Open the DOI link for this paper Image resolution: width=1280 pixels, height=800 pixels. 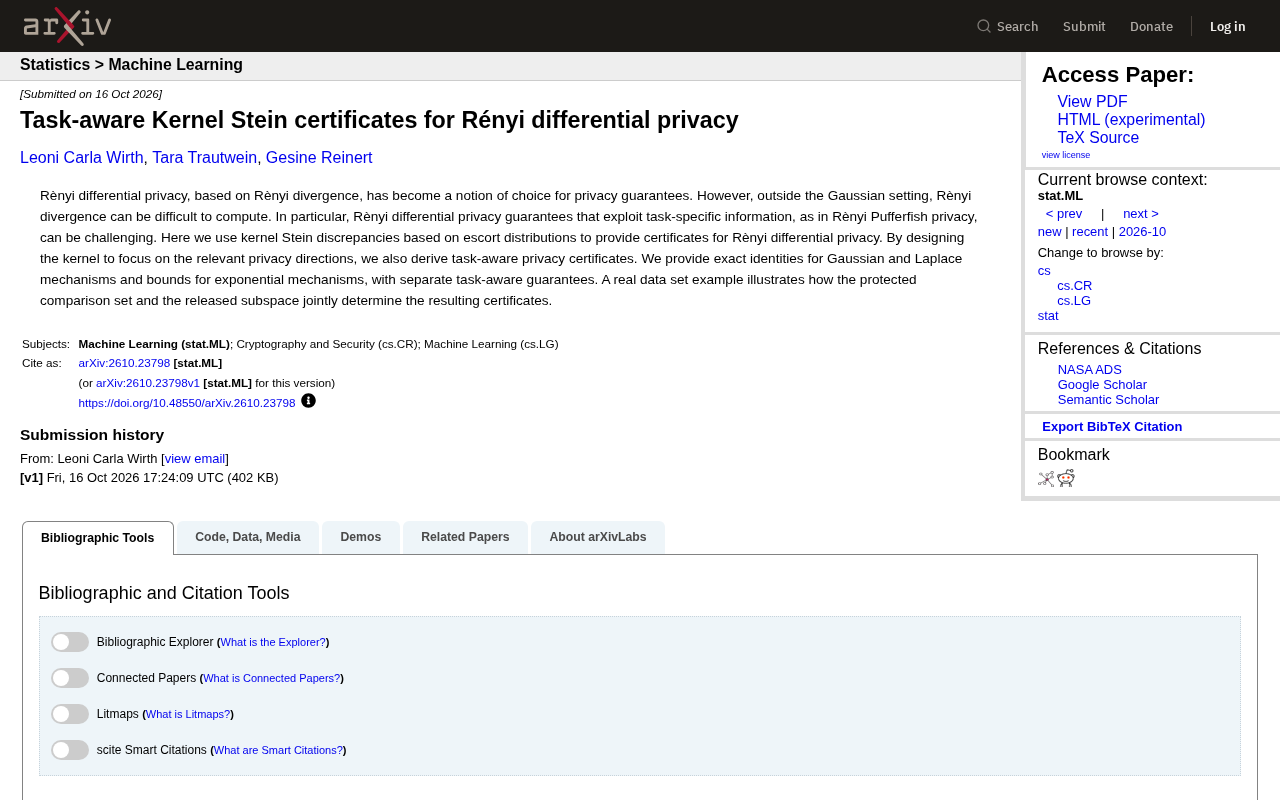187,403
